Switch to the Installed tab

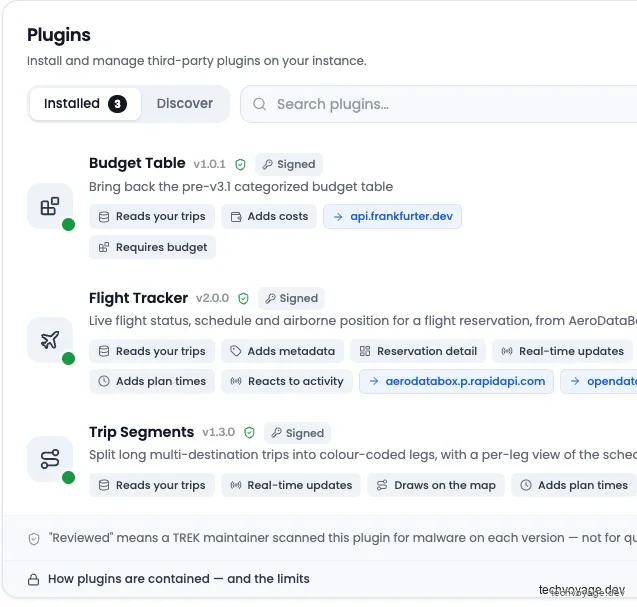pos(85,104)
